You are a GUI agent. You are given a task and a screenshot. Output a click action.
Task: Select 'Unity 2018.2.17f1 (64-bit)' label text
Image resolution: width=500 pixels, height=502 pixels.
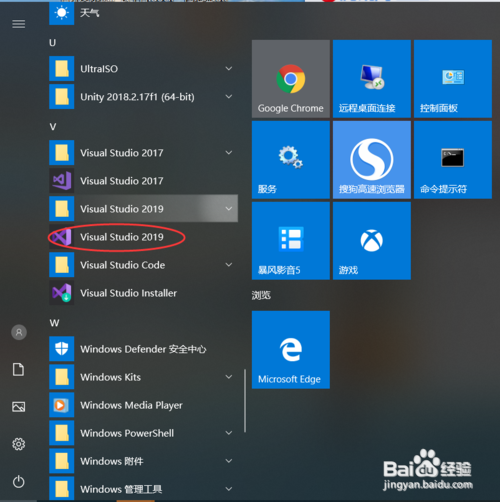pyautogui.click(x=137, y=97)
